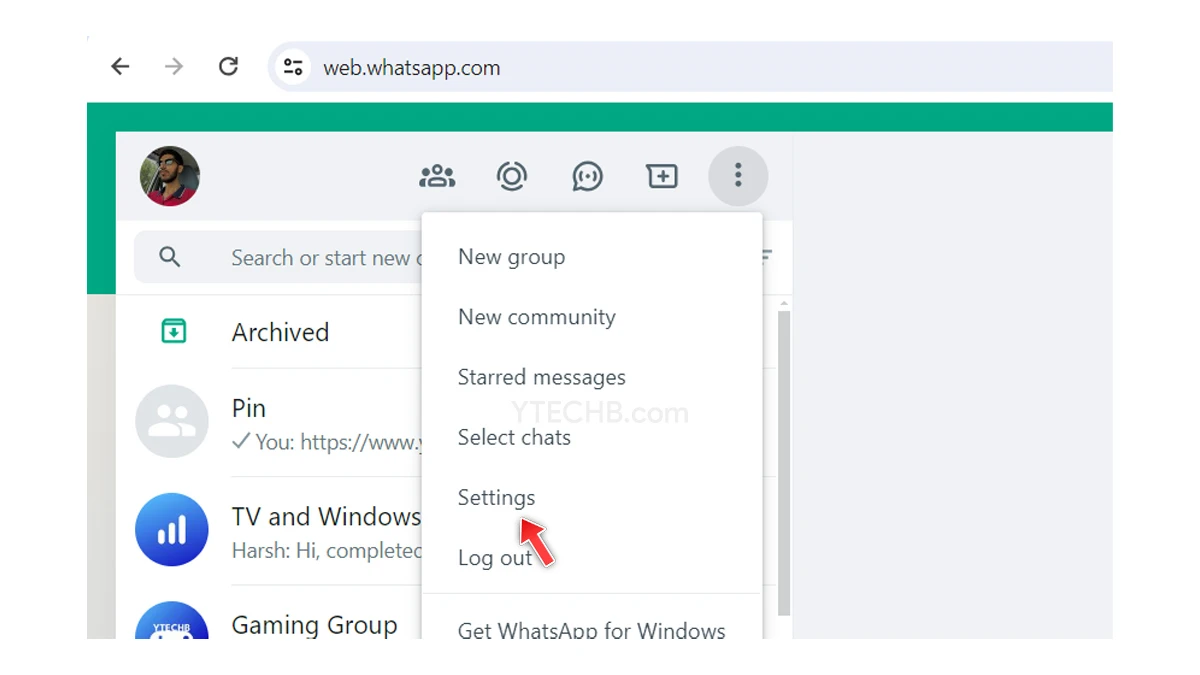Open the TV and Windows chat
Image resolution: width=1200 pixels, height=675 pixels.
pyautogui.click(x=269, y=530)
